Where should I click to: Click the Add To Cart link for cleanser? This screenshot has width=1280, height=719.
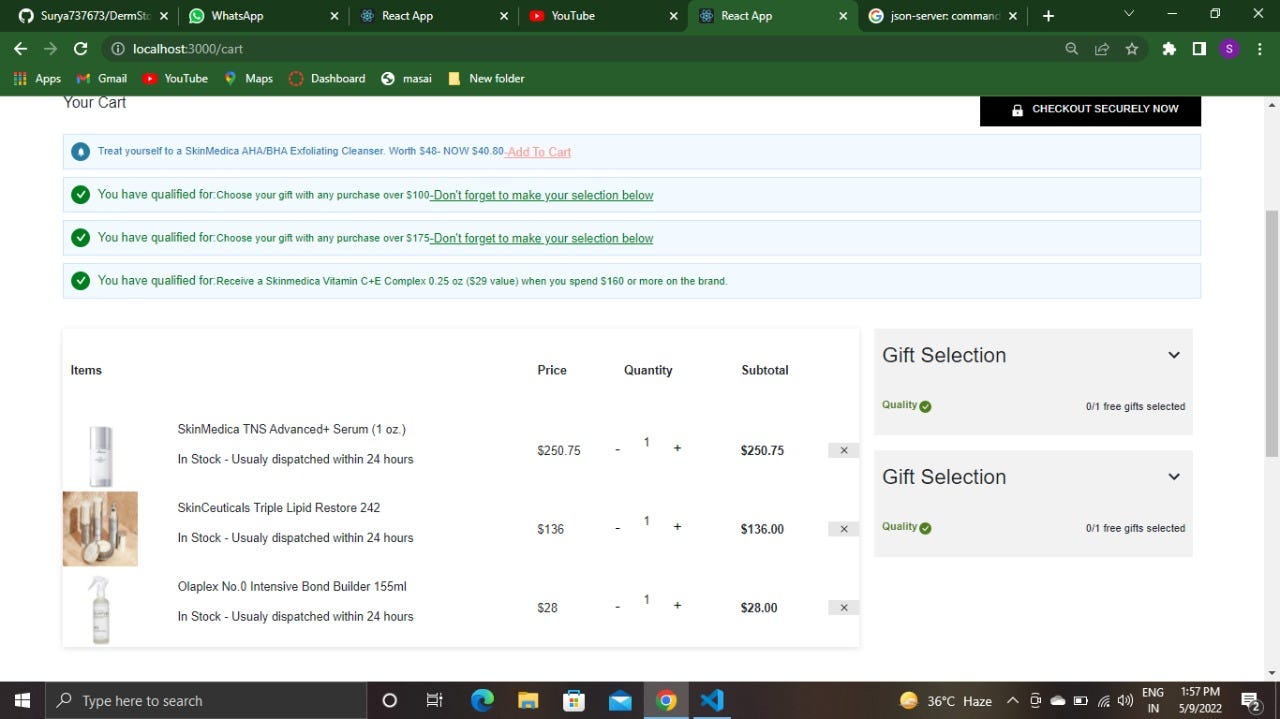[539, 152]
